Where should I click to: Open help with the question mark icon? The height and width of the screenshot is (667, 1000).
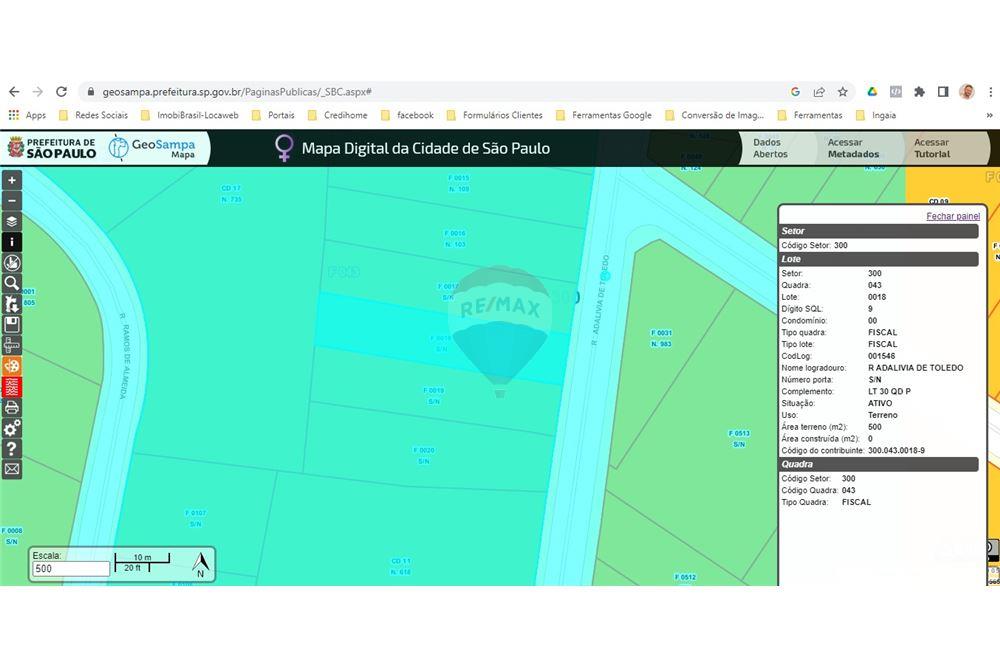(12, 448)
